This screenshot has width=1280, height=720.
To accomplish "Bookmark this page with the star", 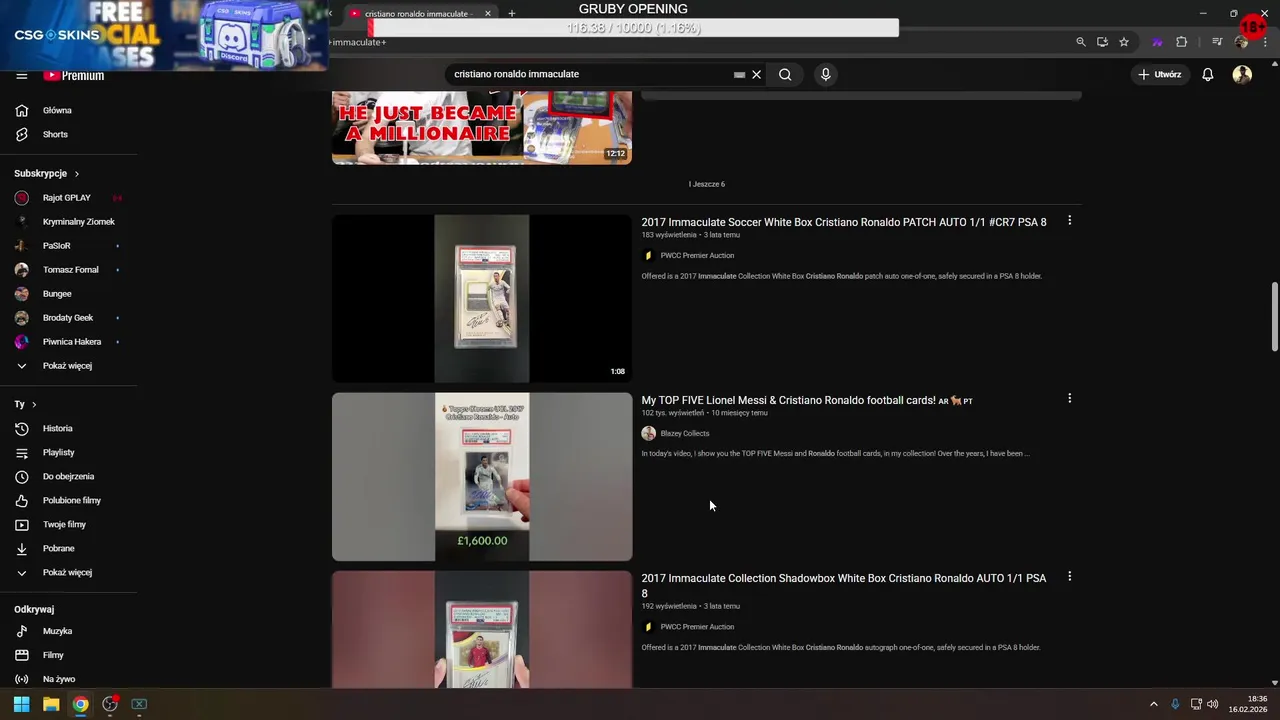I will coord(1124,42).
